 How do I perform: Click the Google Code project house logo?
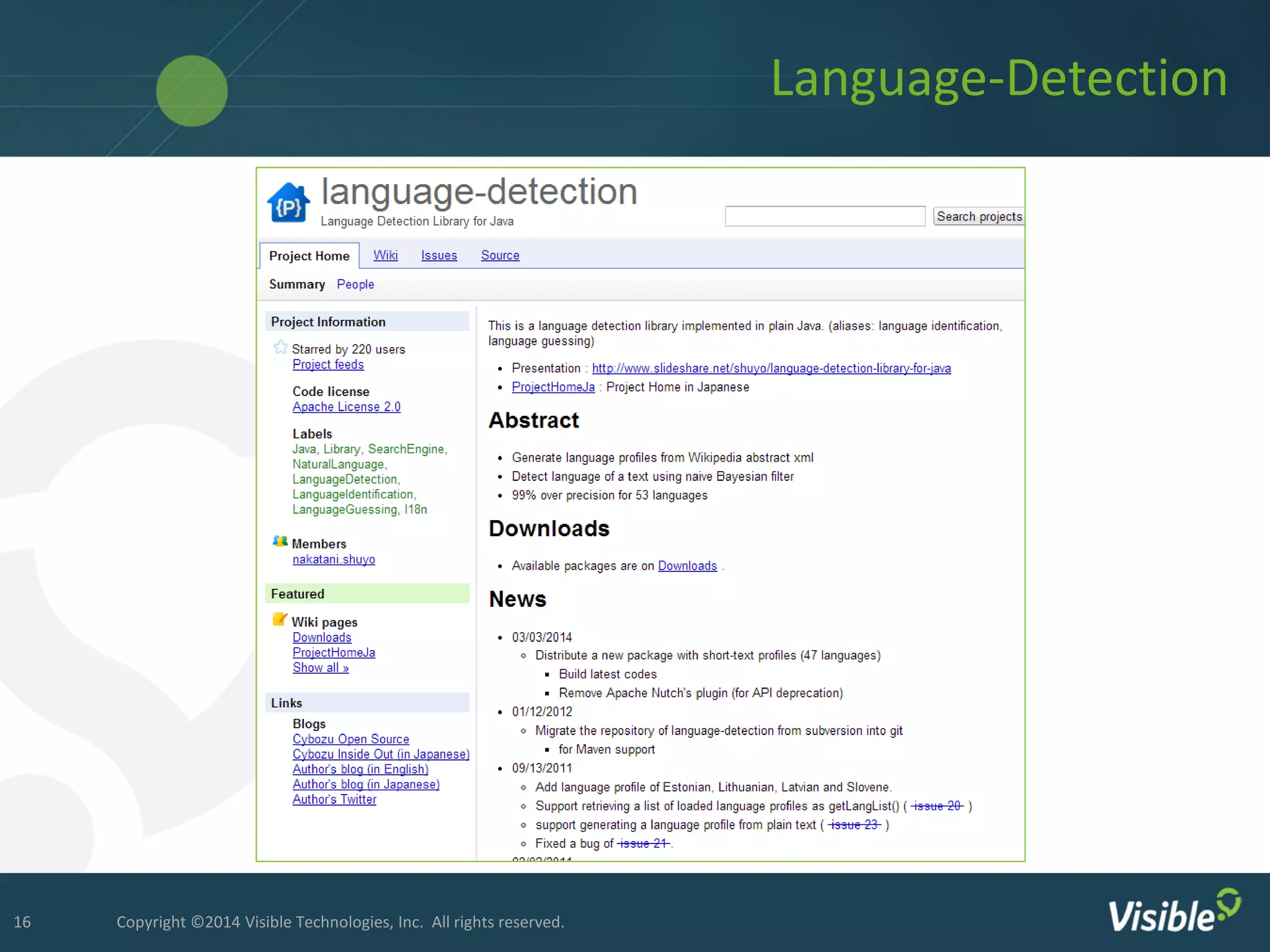[288, 202]
